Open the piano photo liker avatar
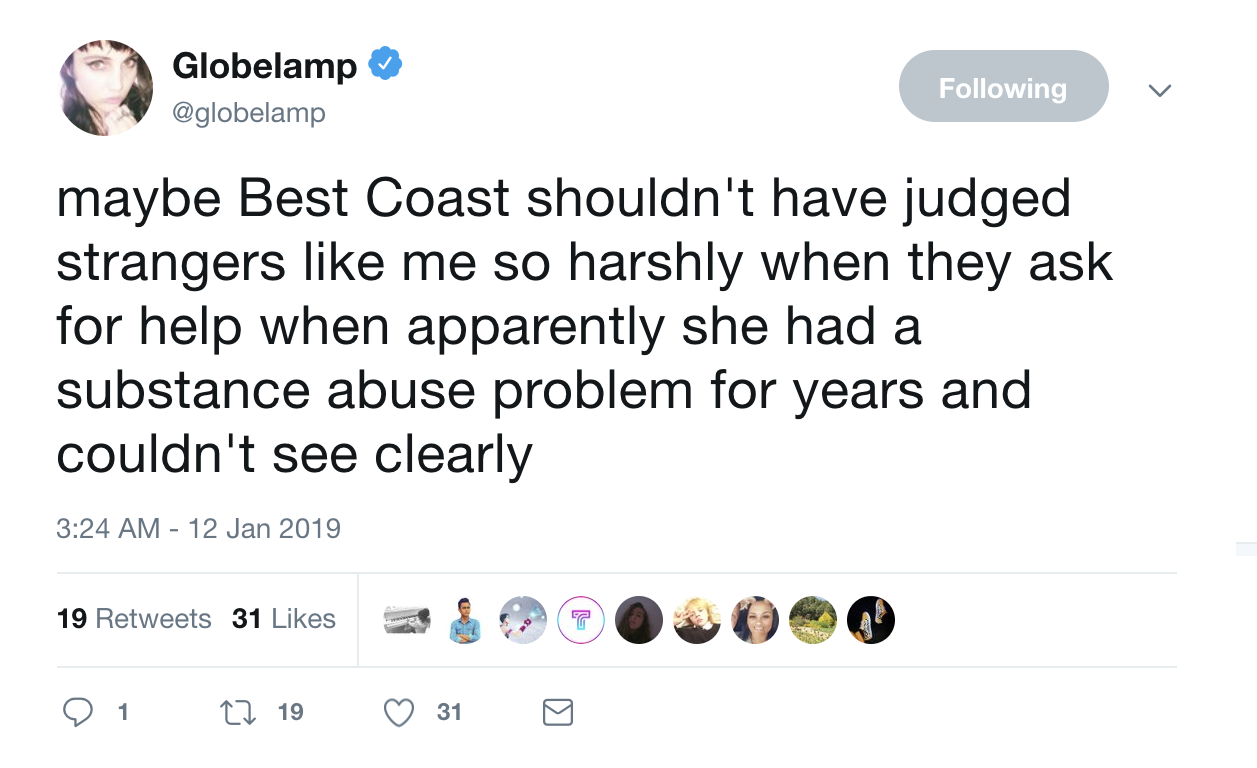The image size is (1257, 768). (408, 620)
